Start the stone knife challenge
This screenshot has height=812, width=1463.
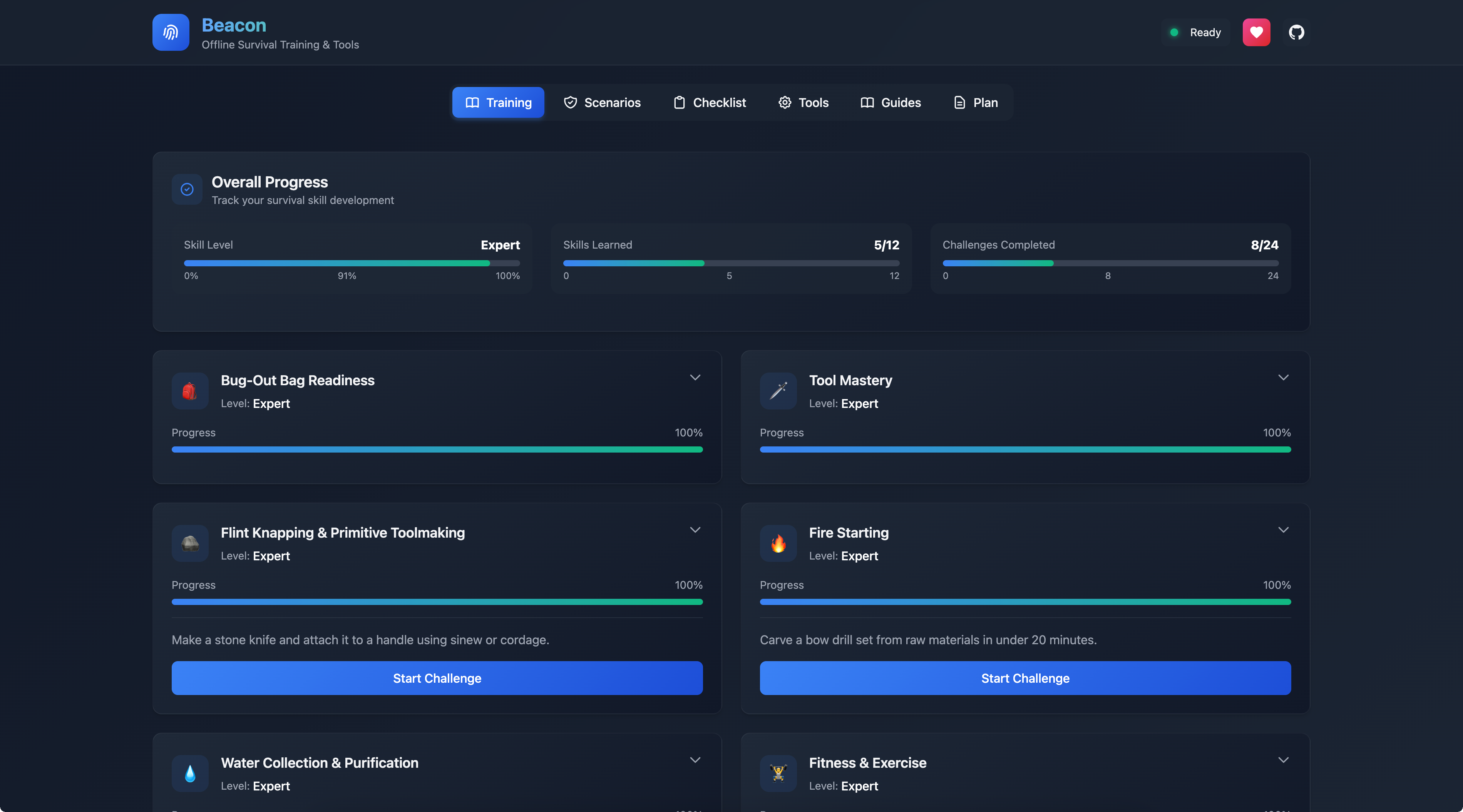(x=437, y=678)
